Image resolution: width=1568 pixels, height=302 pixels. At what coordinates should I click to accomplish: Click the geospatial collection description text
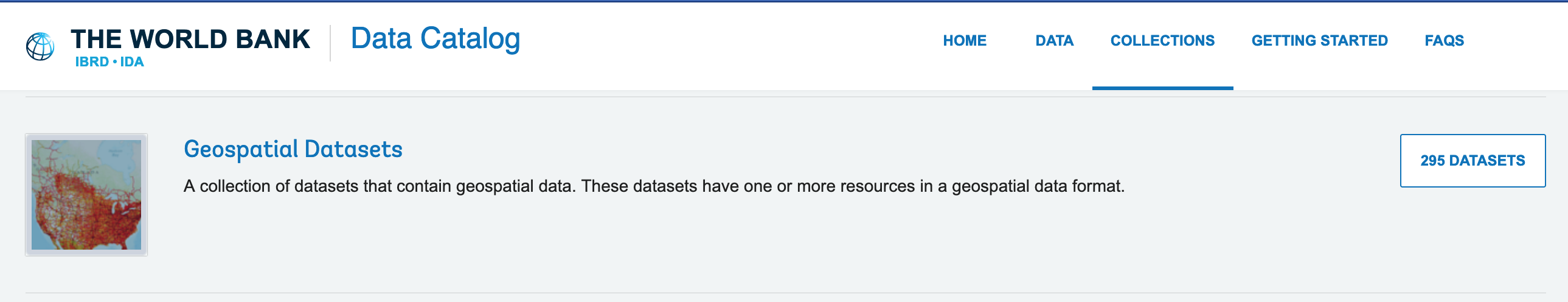click(x=654, y=186)
